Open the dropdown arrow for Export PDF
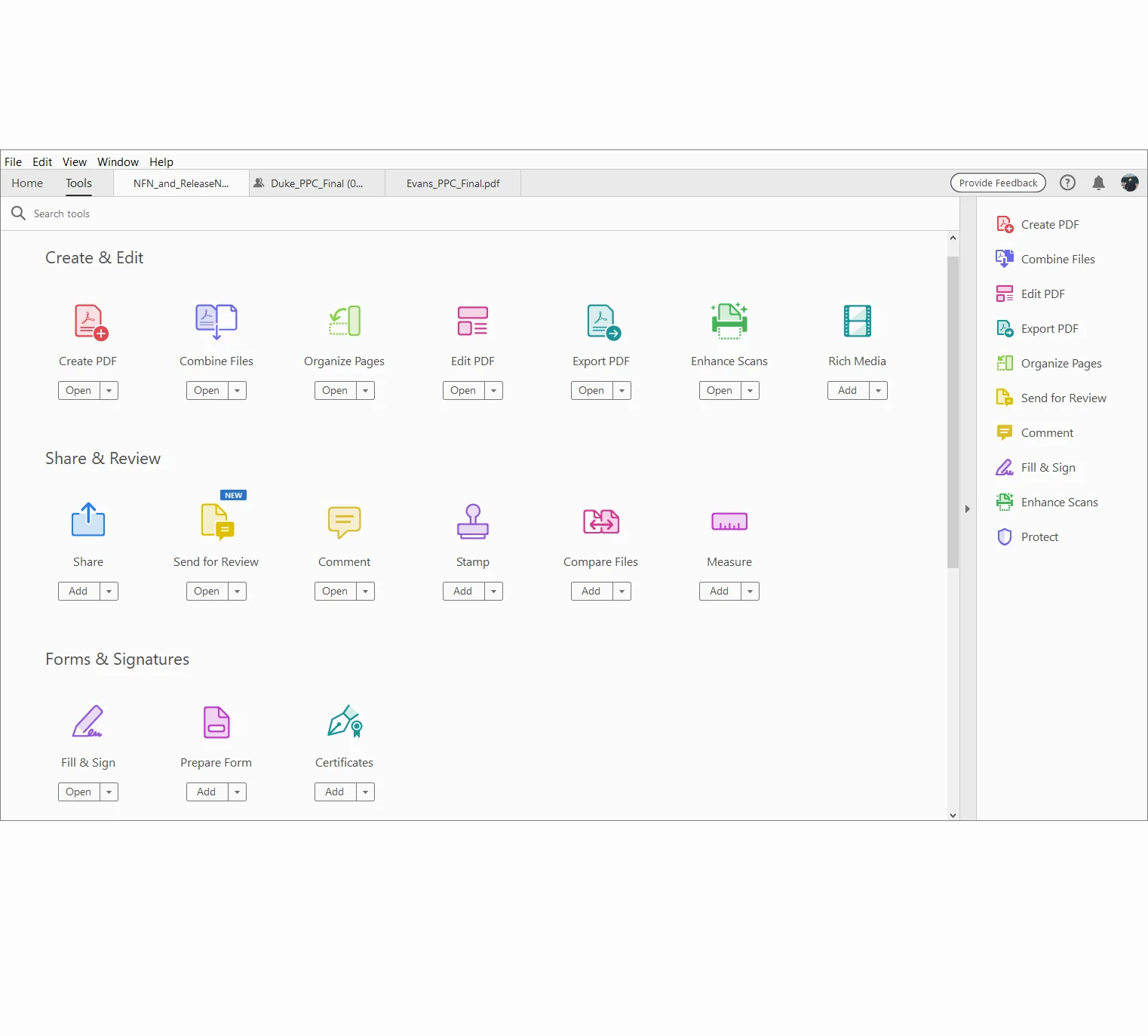Viewport: 1148px width, 1036px height. (622, 391)
